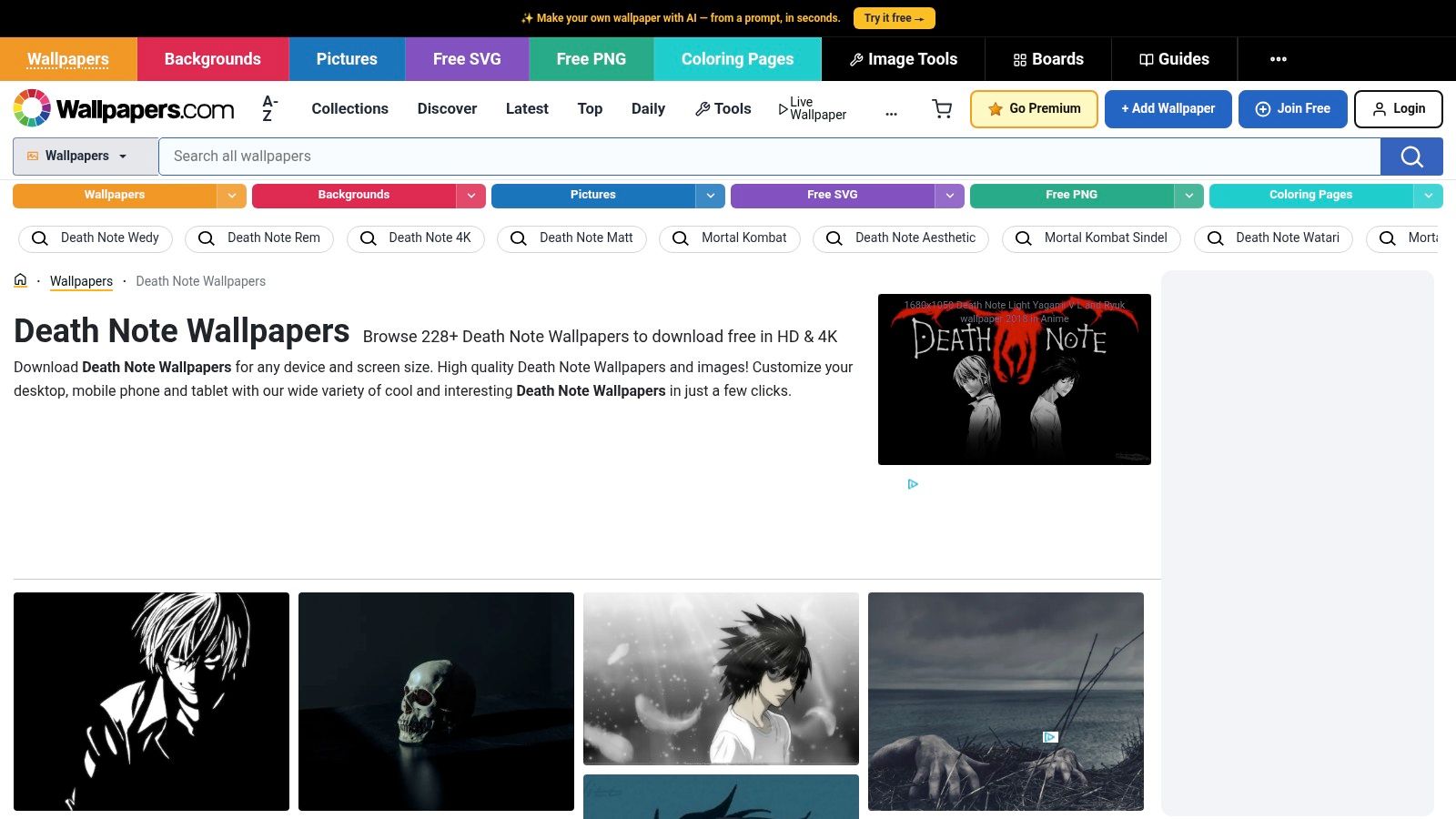This screenshot has width=1456, height=819.
Task: Open the Wallpapers search scope dropdown
Action: click(x=86, y=157)
